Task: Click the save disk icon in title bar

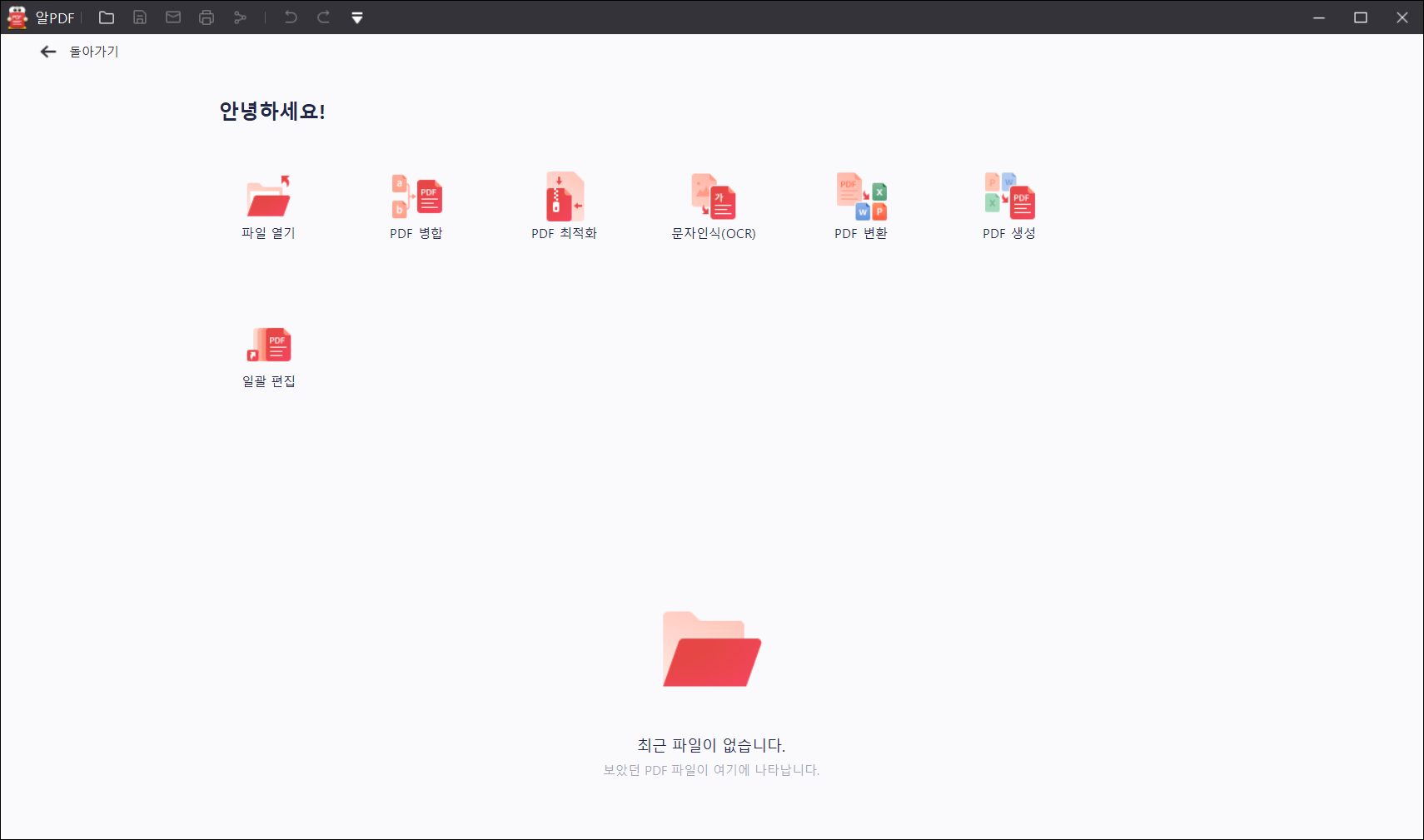Action: 140,17
